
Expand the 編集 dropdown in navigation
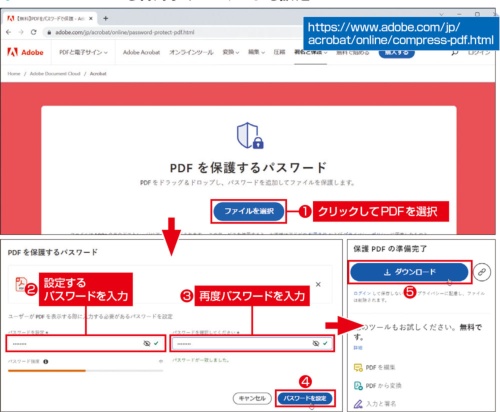pyautogui.click(x=256, y=52)
